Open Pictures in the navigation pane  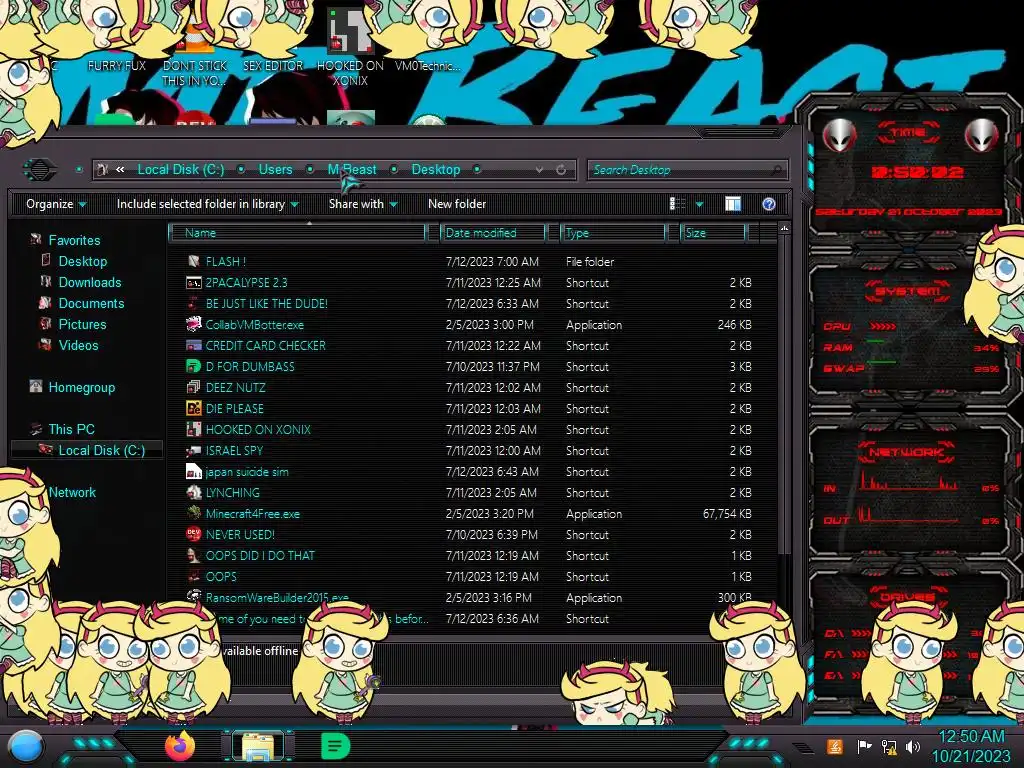coord(82,324)
